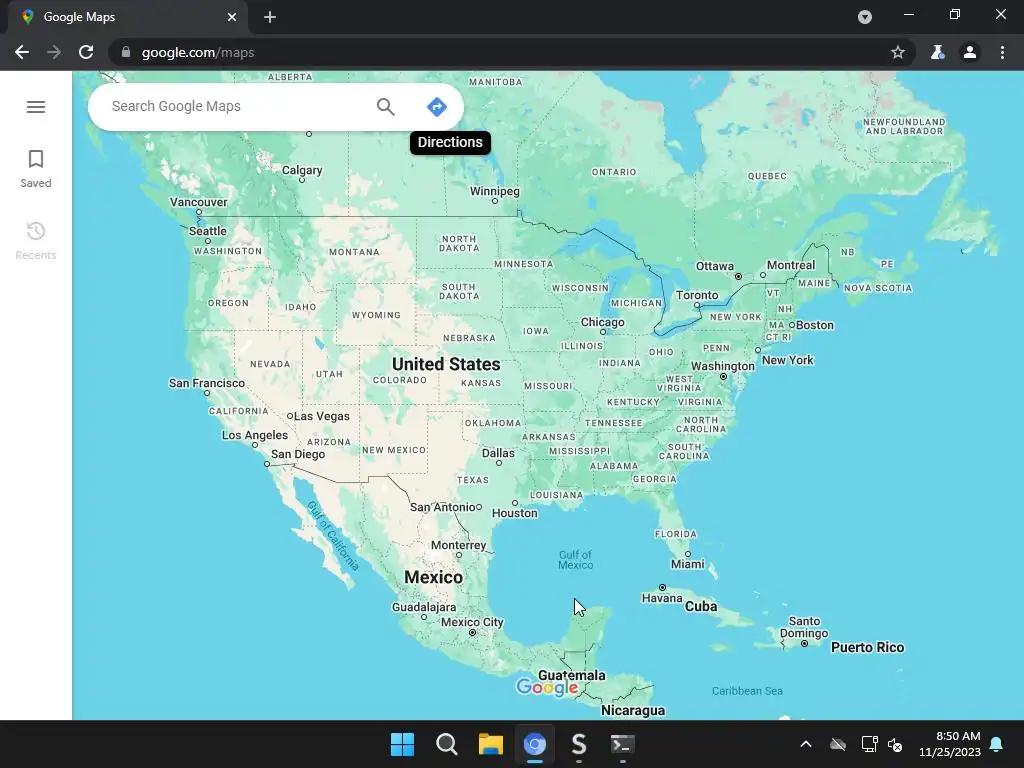This screenshot has width=1024, height=768.
Task: Open the Chrome profile avatar
Action: (x=970, y=52)
